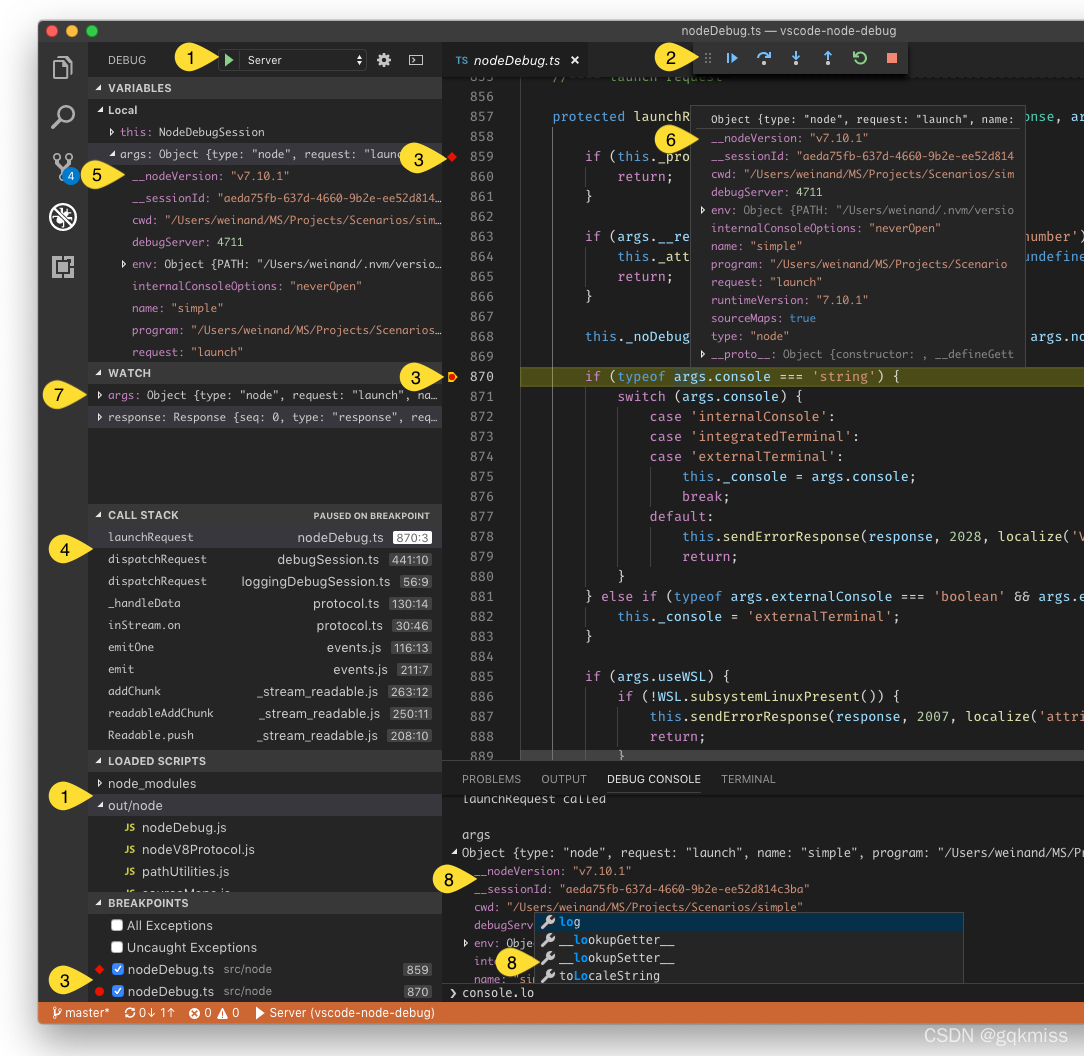Click breakpoint glyph at line 870

click(452, 377)
